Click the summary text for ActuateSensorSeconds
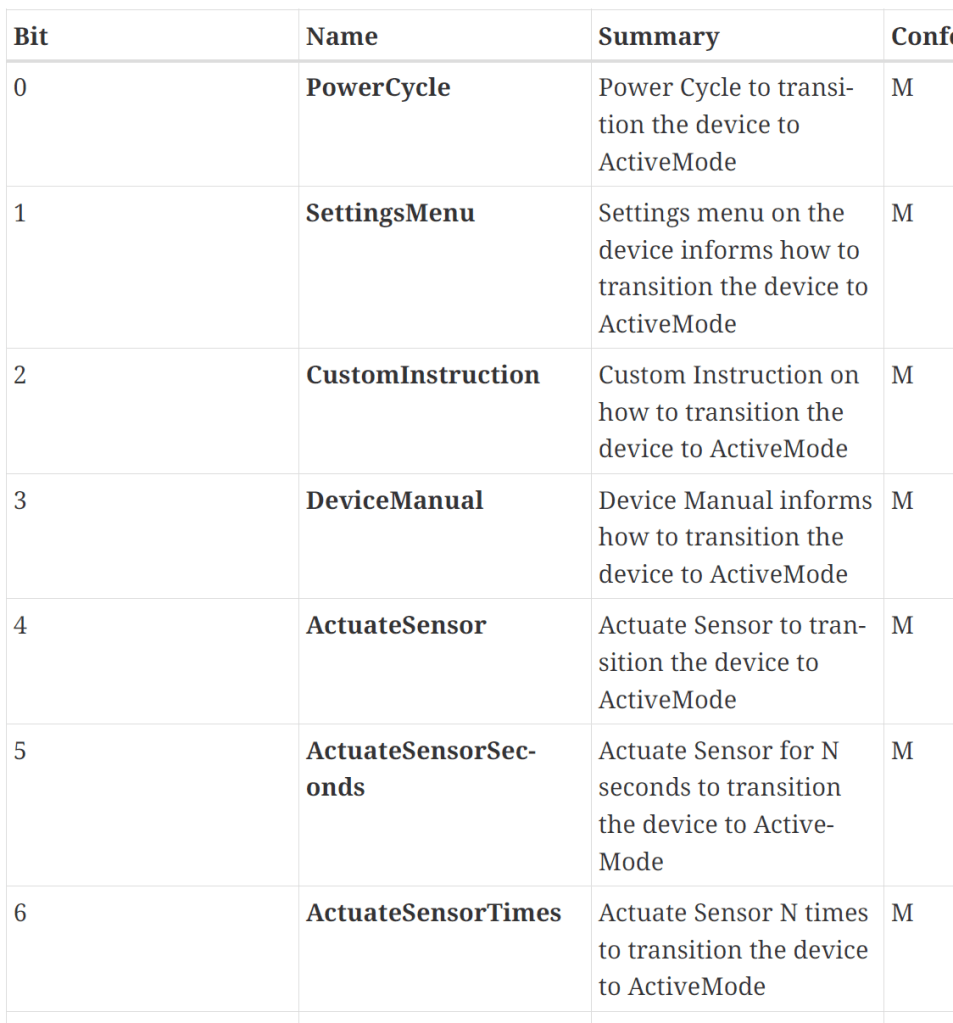Screen dimensions: 953x1023 point(719,805)
